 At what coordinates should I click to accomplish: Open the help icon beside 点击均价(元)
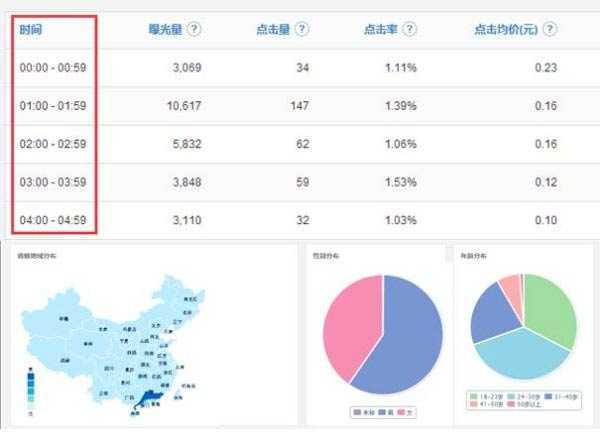[x=550, y=29]
